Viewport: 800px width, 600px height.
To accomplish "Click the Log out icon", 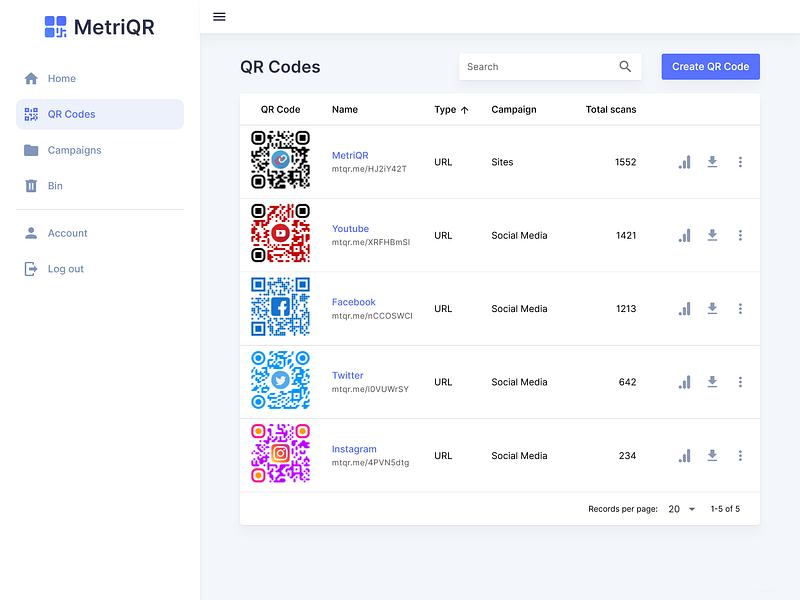I will (31, 269).
